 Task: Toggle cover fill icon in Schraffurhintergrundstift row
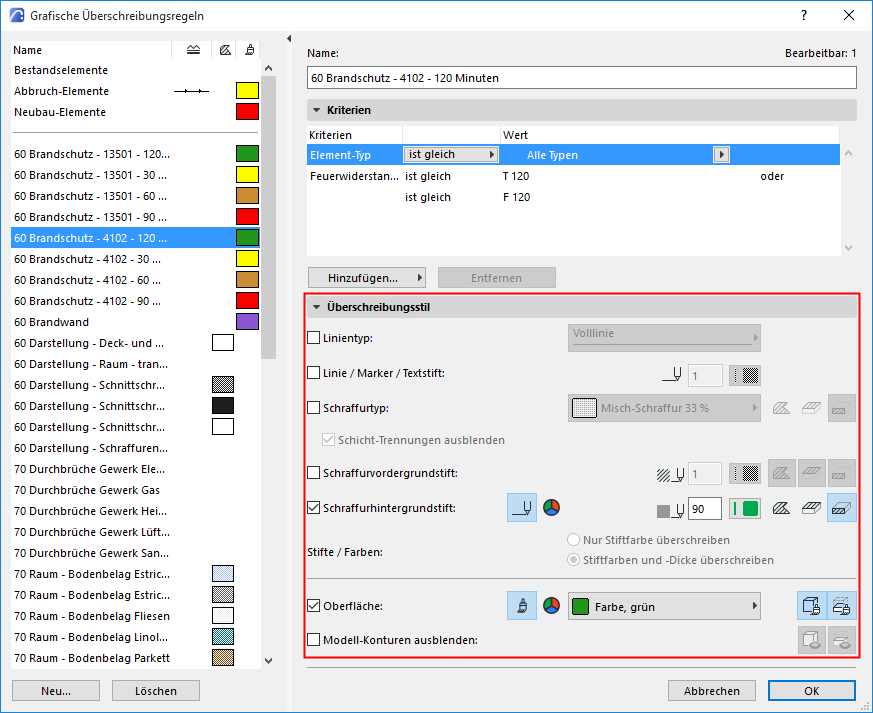point(811,508)
